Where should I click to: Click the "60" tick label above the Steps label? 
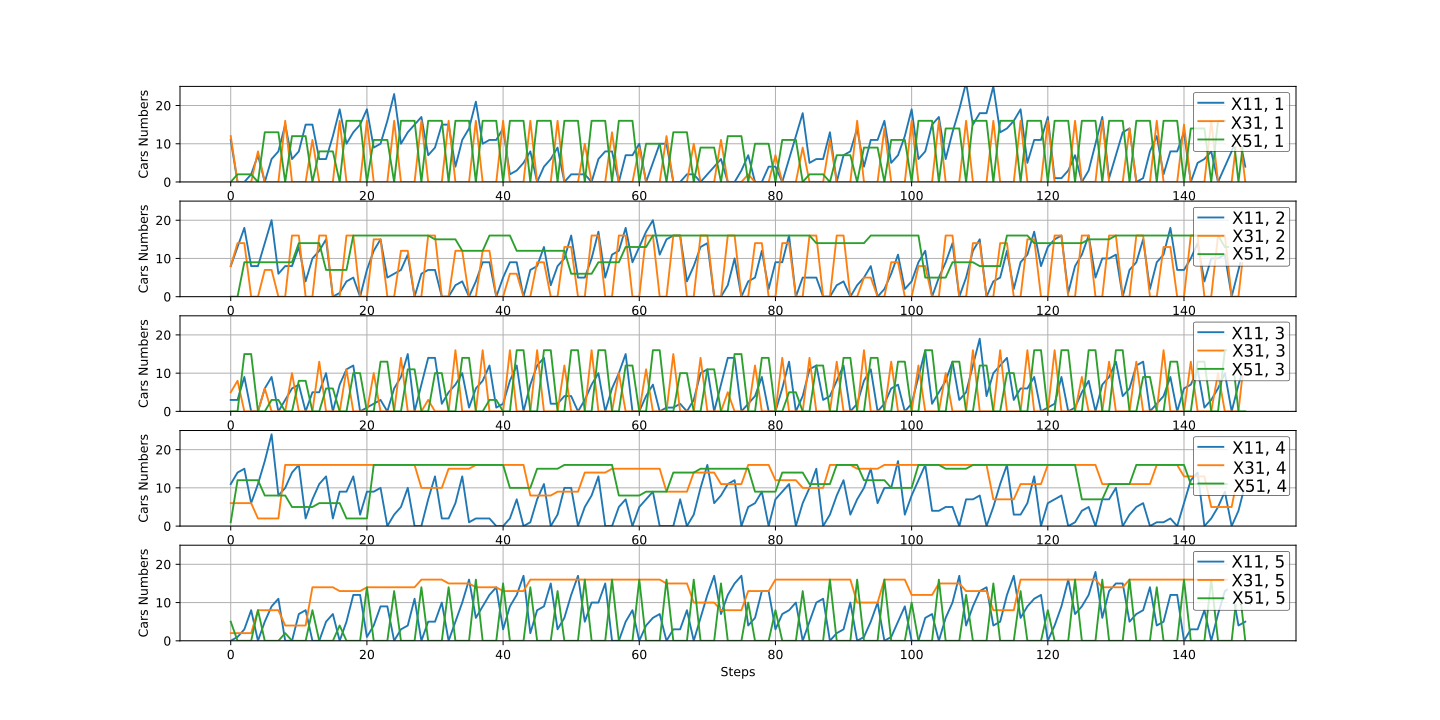(639, 654)
